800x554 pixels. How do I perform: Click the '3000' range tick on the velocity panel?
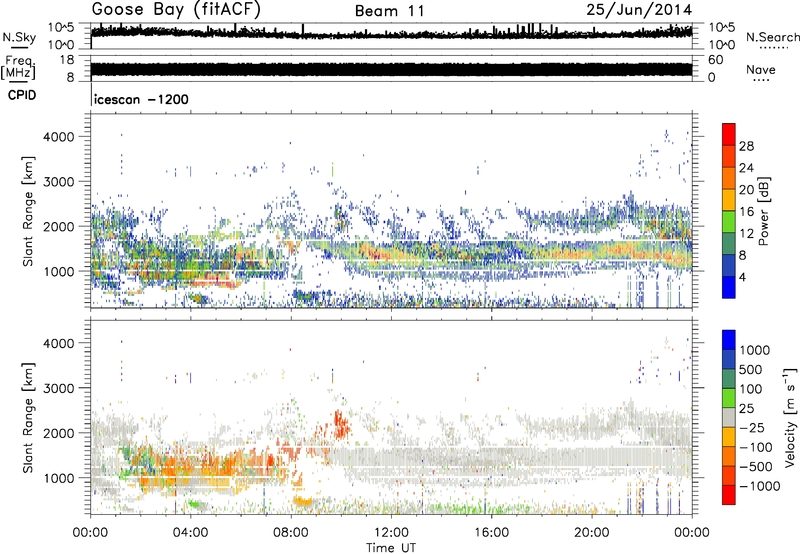[x=60, y=388]
